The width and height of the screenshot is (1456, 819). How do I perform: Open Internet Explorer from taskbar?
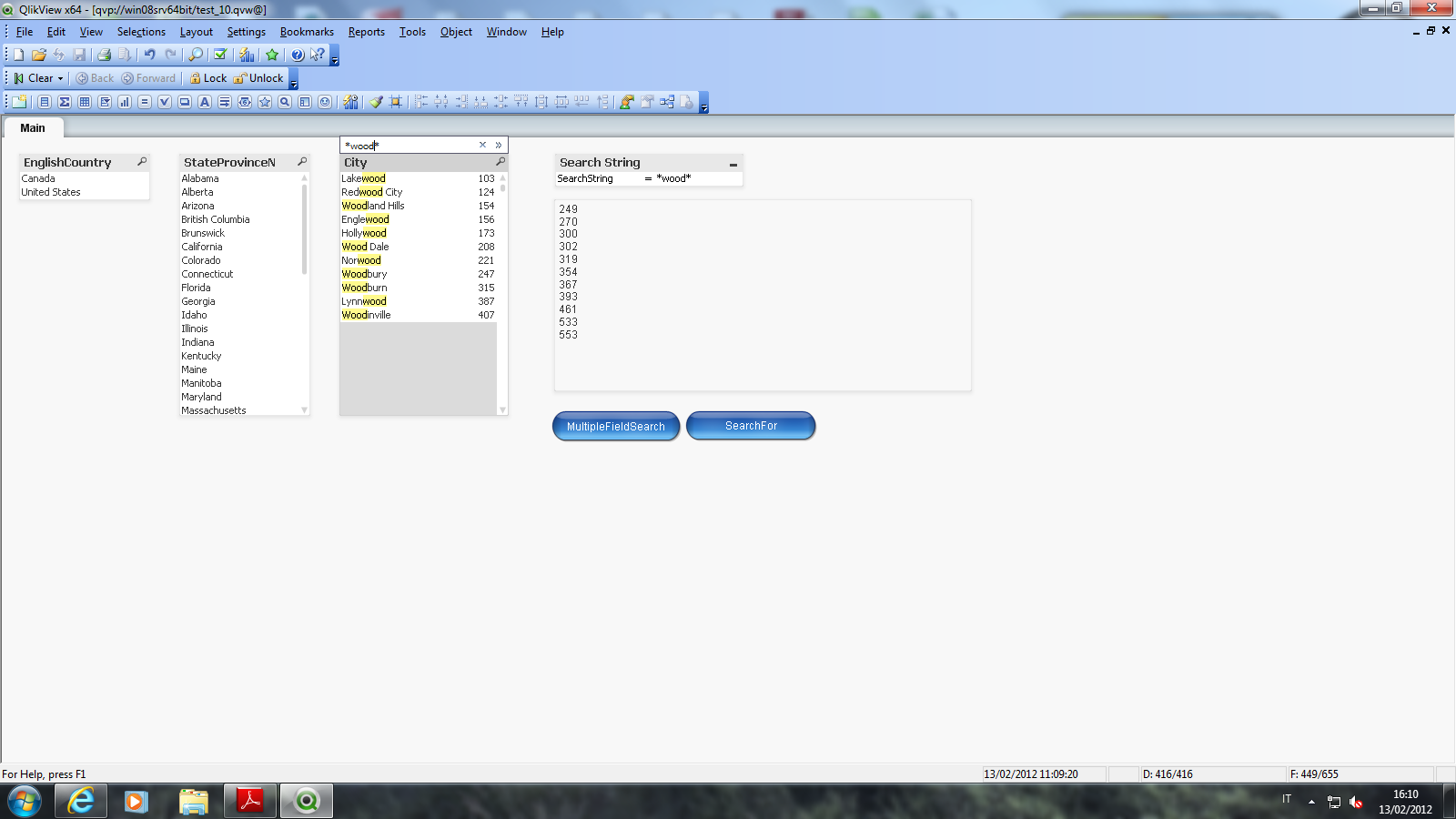[81, 801]
